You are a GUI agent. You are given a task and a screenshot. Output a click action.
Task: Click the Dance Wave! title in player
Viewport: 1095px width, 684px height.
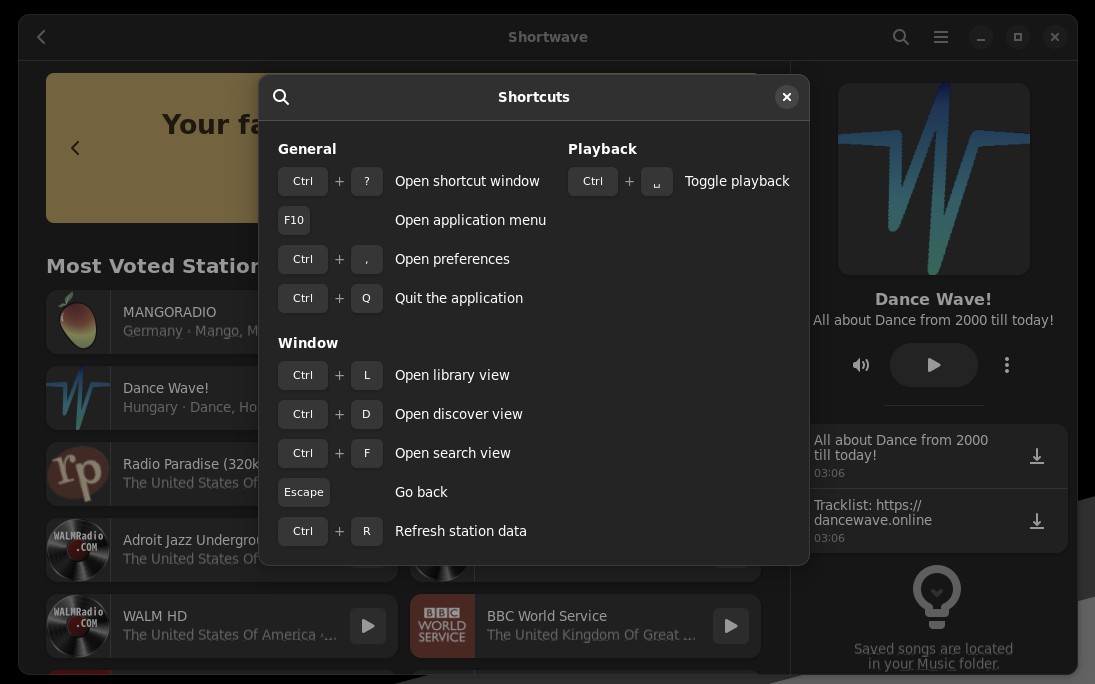(x=933, y=299)
